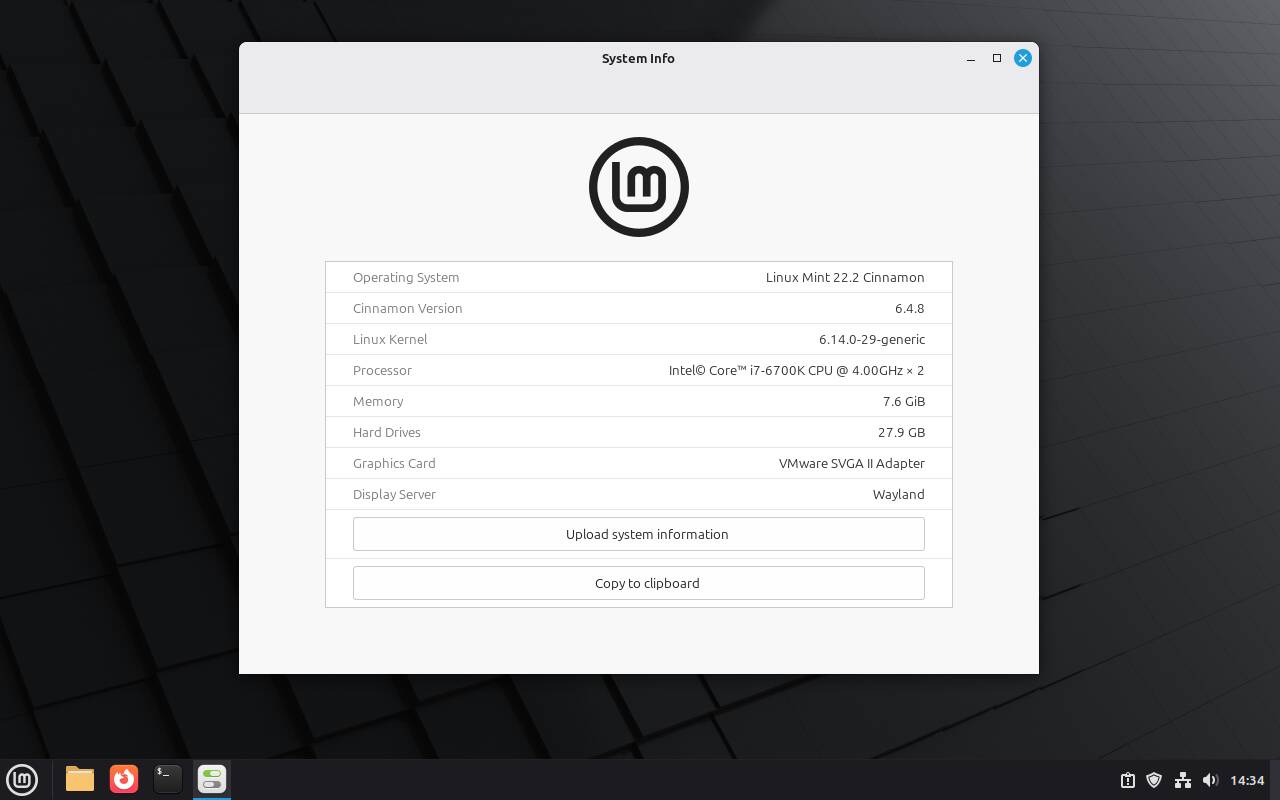
Task: Select the Wayland value
Action: pos(898,494)
